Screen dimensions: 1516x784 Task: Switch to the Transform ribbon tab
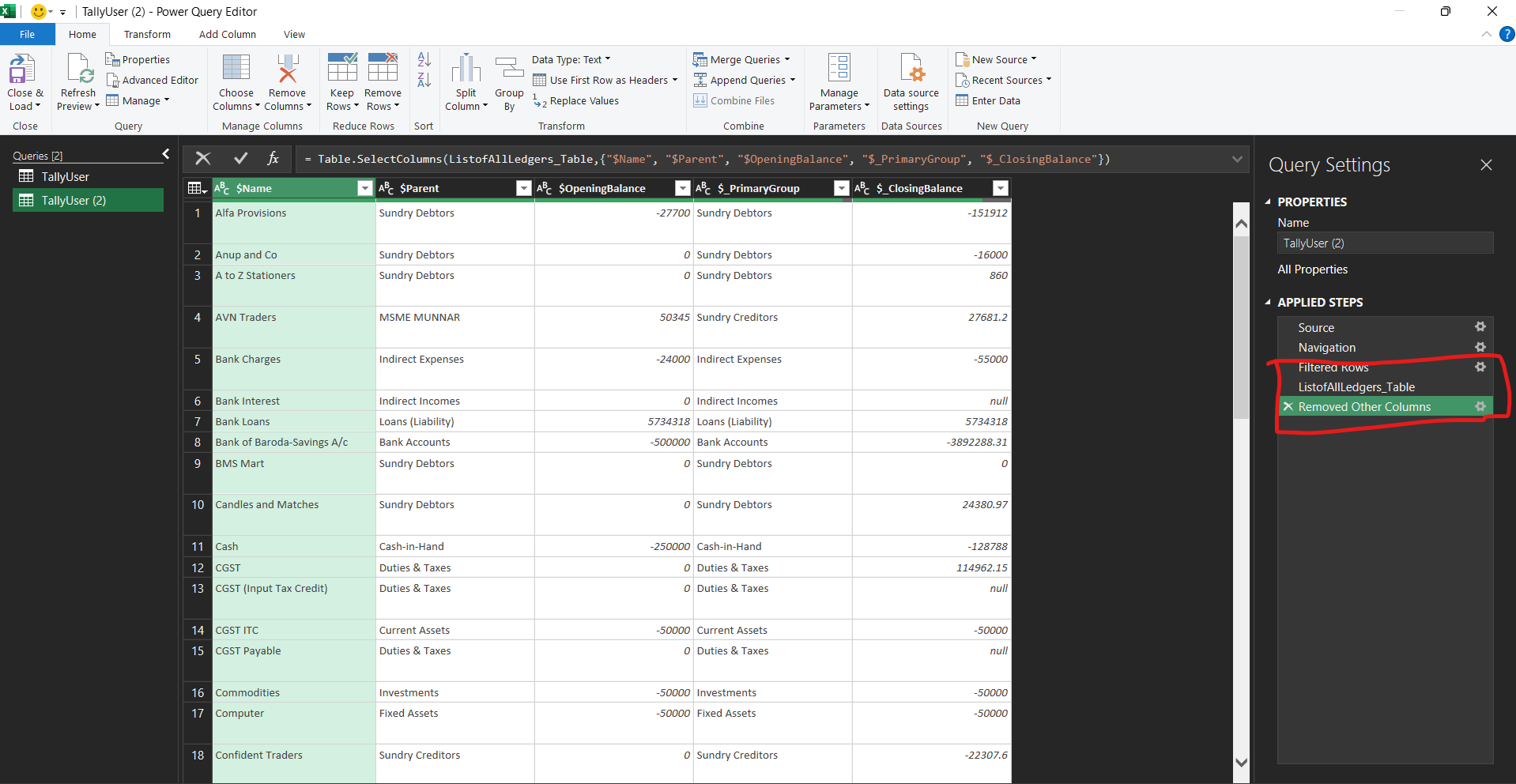click(x=147, y=35)
